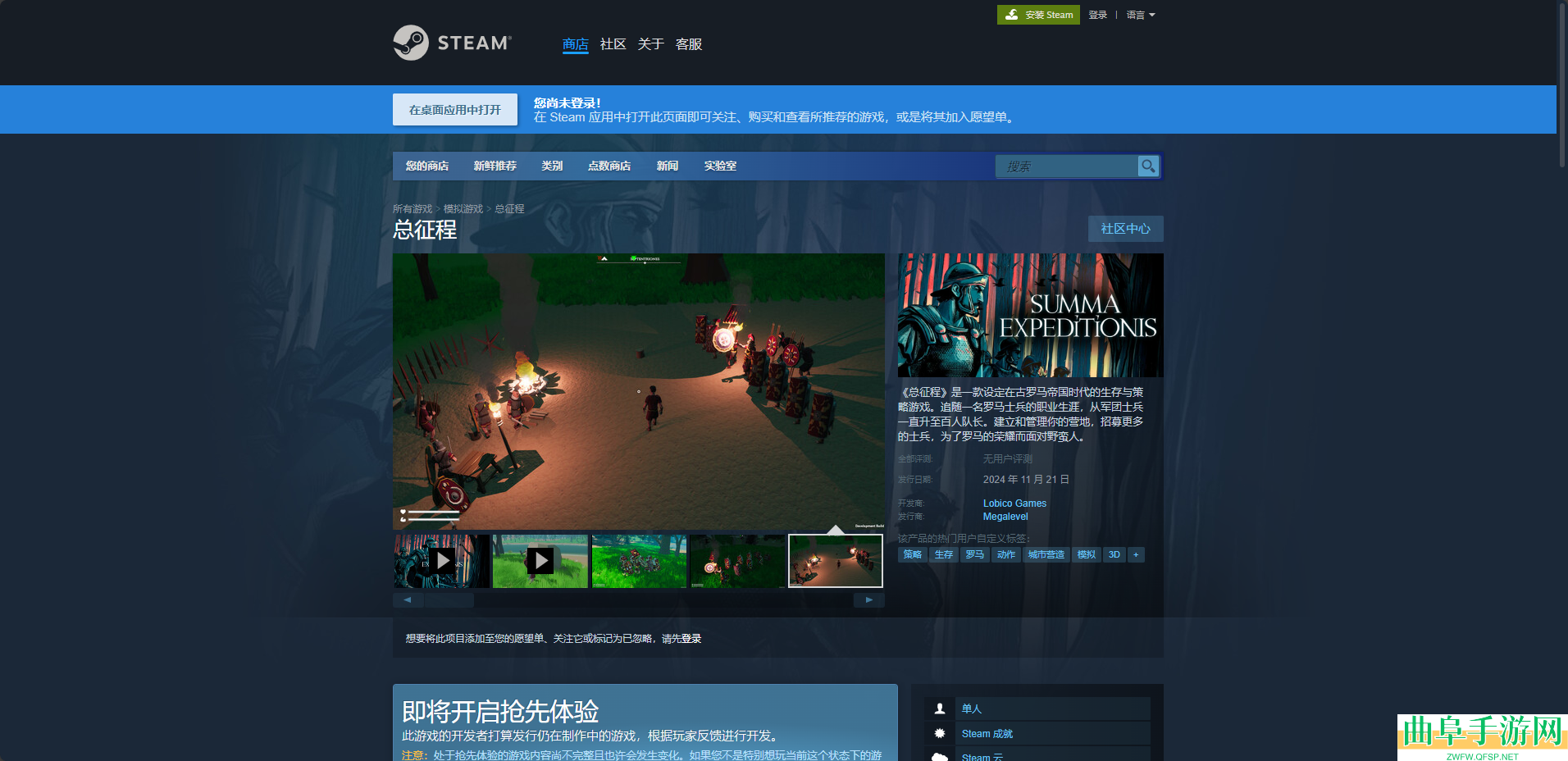The width and height of the screenshot is (1568, 761).
Task: Click the page vertical scrollbar
Action: click(x=1562, y=85)
